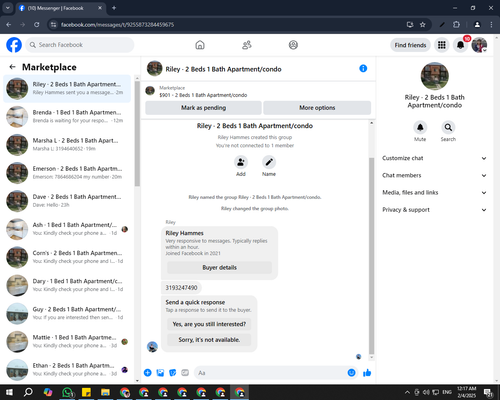The height and width of the screenshot is (400, 500).
Task: Click the conversation list scrollbar
Action: pyautogui.click(x=137, y=133)
